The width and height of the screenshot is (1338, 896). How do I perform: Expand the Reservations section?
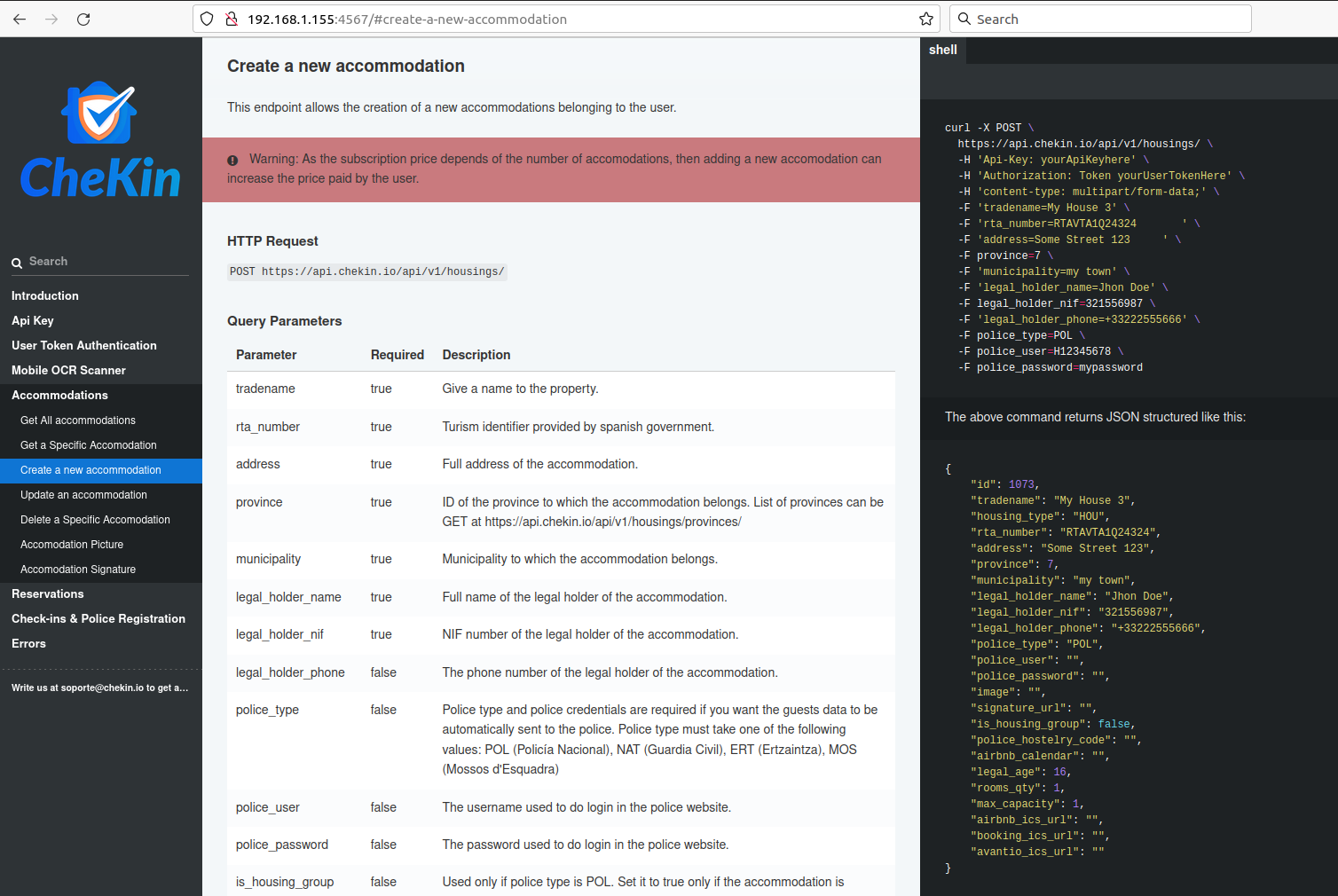[48, 593]
